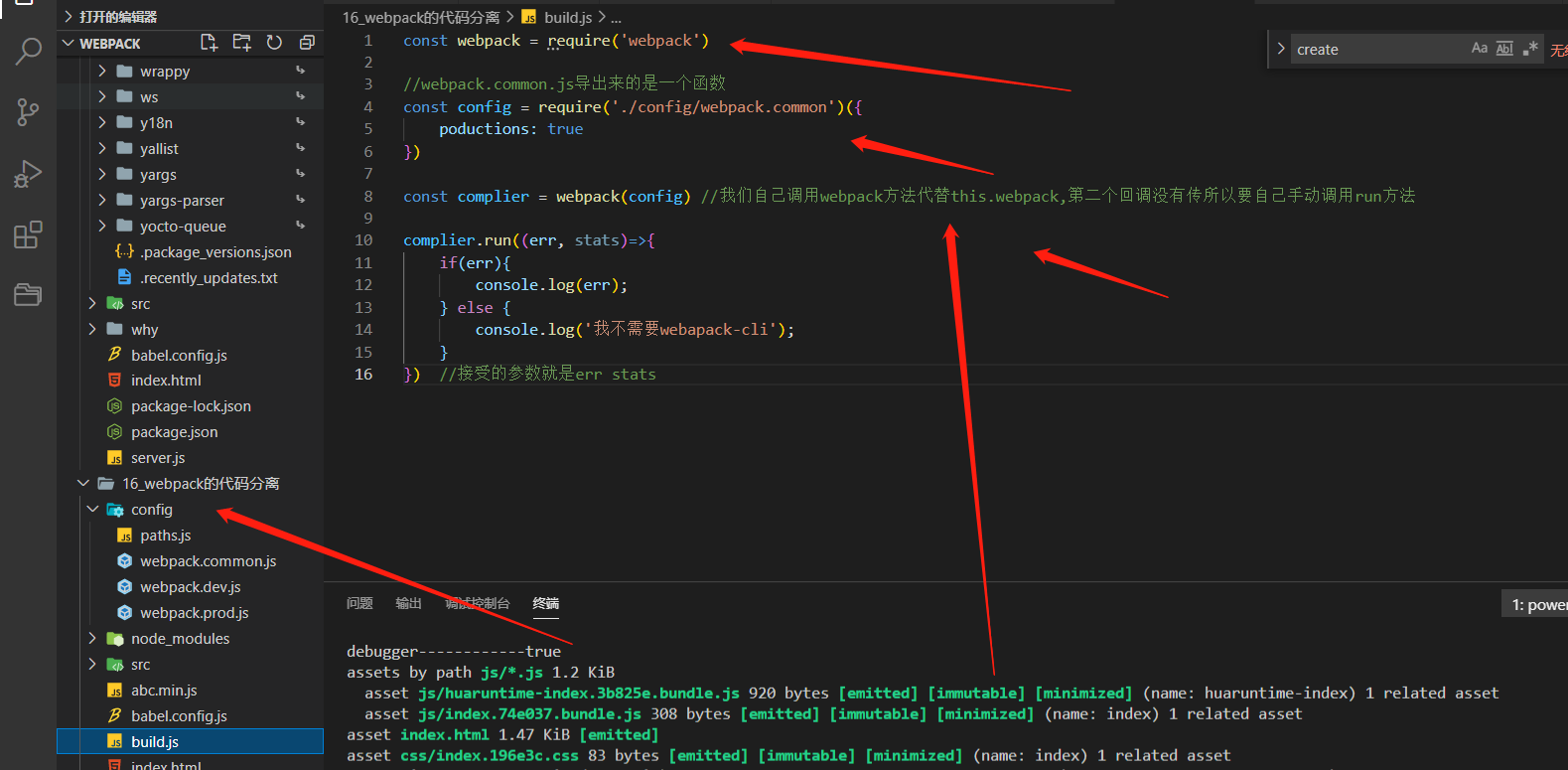Toggle match case in find widget
Screen dimensions: 1568x770
[1480, 48]
